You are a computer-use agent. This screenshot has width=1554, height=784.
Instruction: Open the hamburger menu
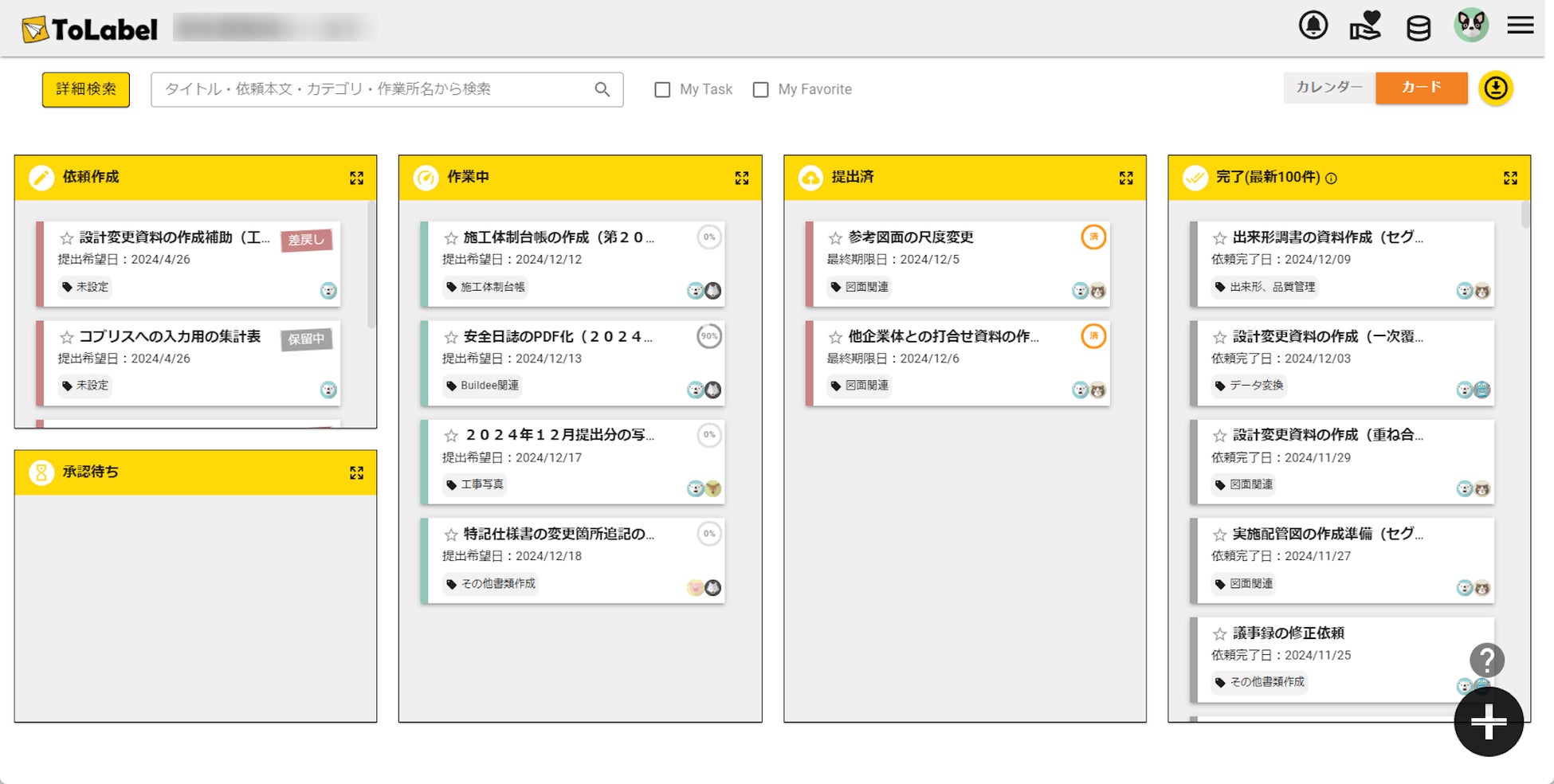(1521, 25)
